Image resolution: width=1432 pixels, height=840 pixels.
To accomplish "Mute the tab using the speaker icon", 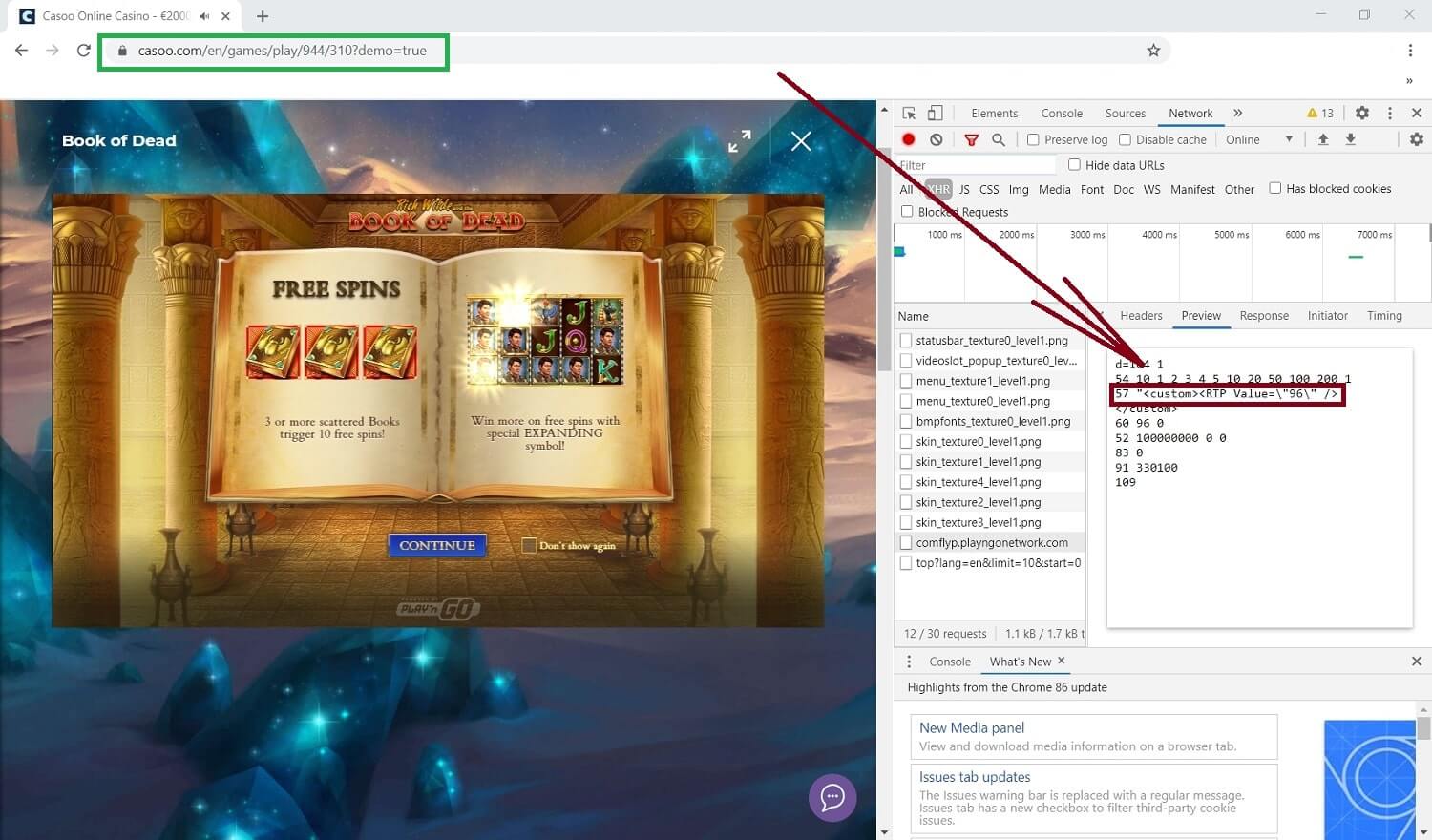I will (x=204, y=16).
